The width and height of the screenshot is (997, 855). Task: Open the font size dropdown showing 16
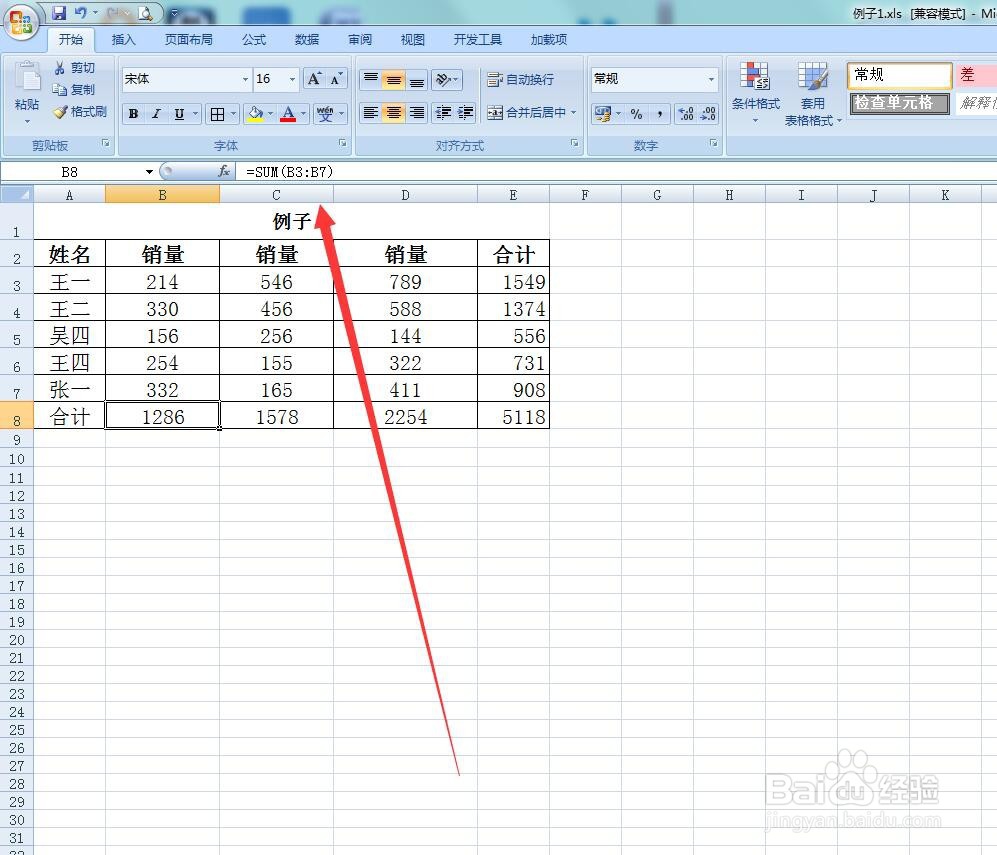tap(292, 79)
